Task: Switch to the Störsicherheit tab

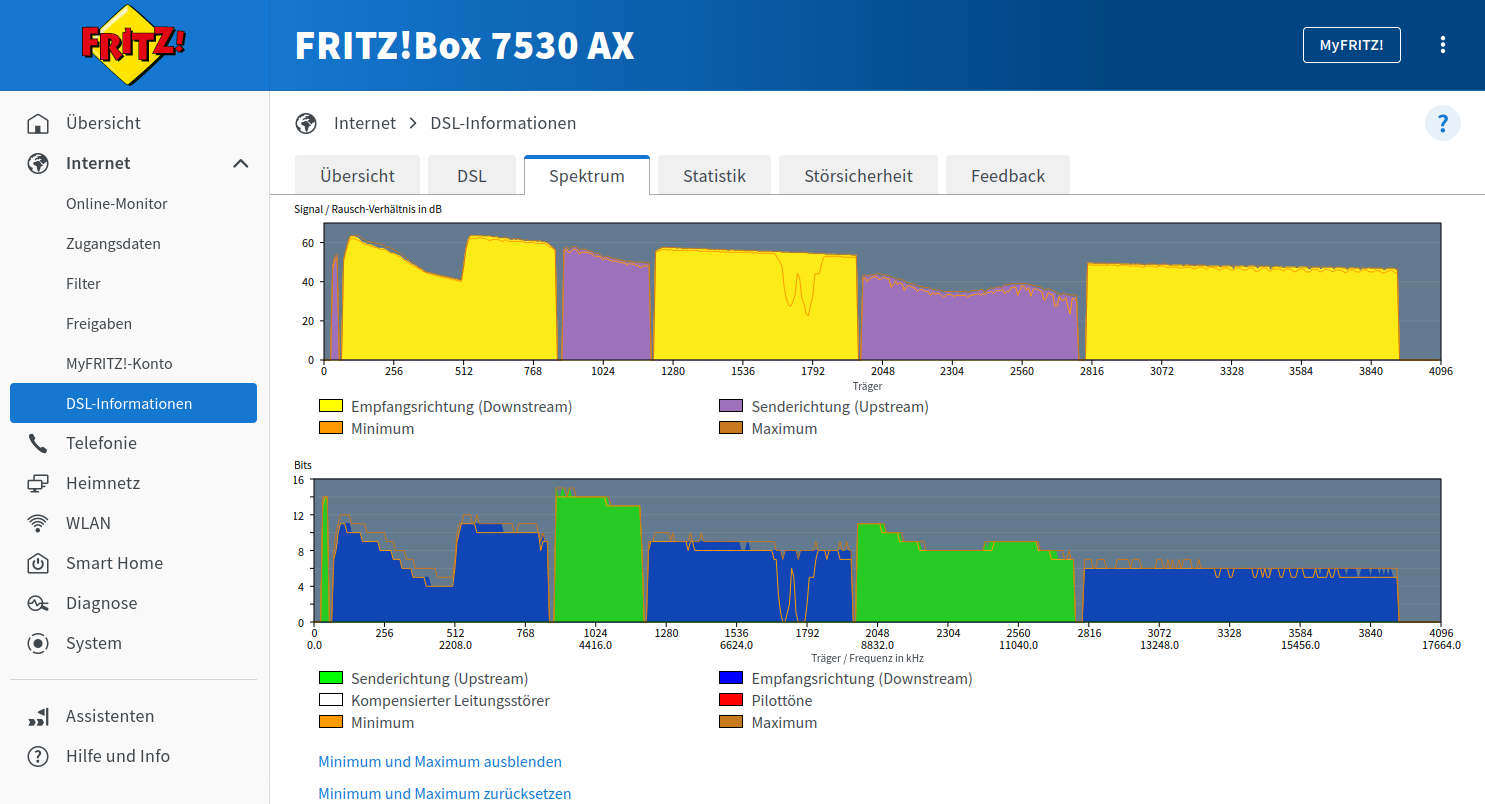Action: coord(858,175)
